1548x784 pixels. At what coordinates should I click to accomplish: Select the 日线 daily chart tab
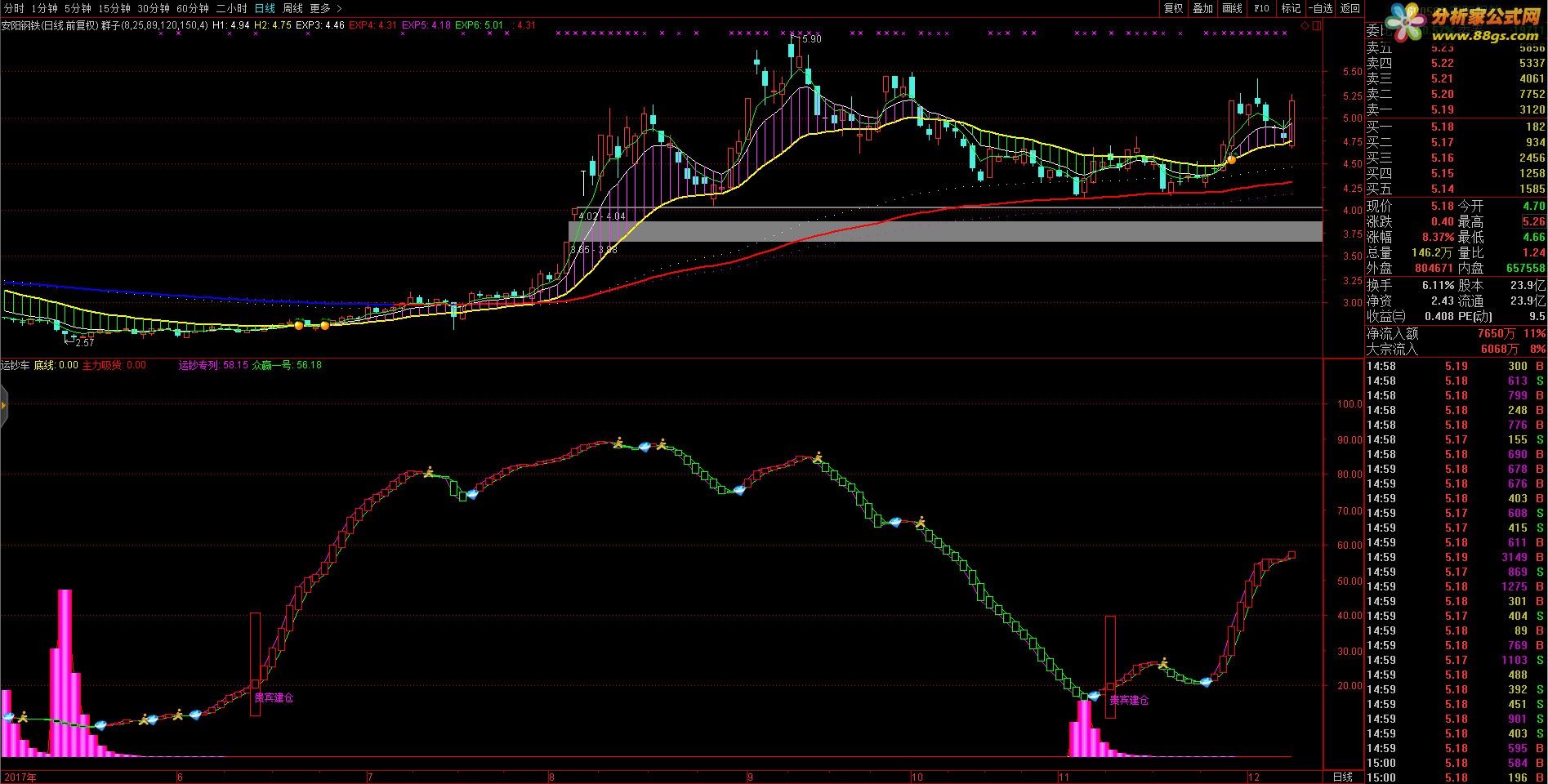coord(265,8)
